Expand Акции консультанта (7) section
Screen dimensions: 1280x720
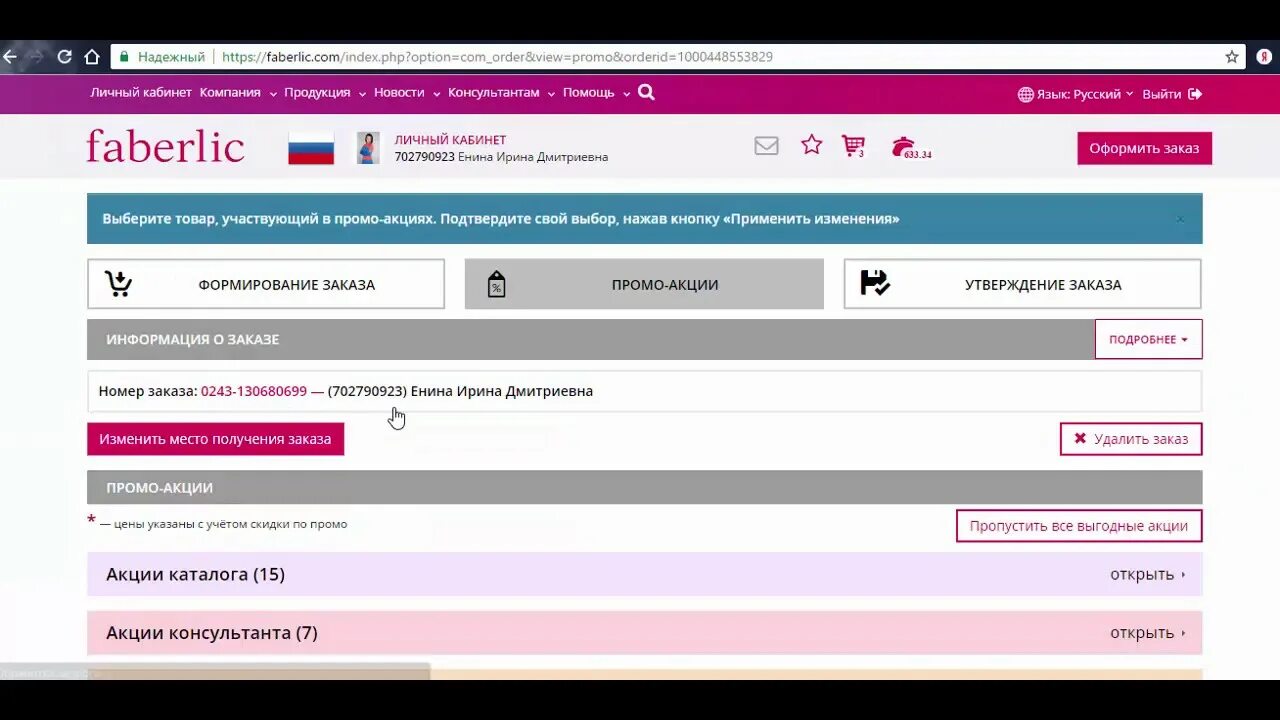[x=644, y=633]
